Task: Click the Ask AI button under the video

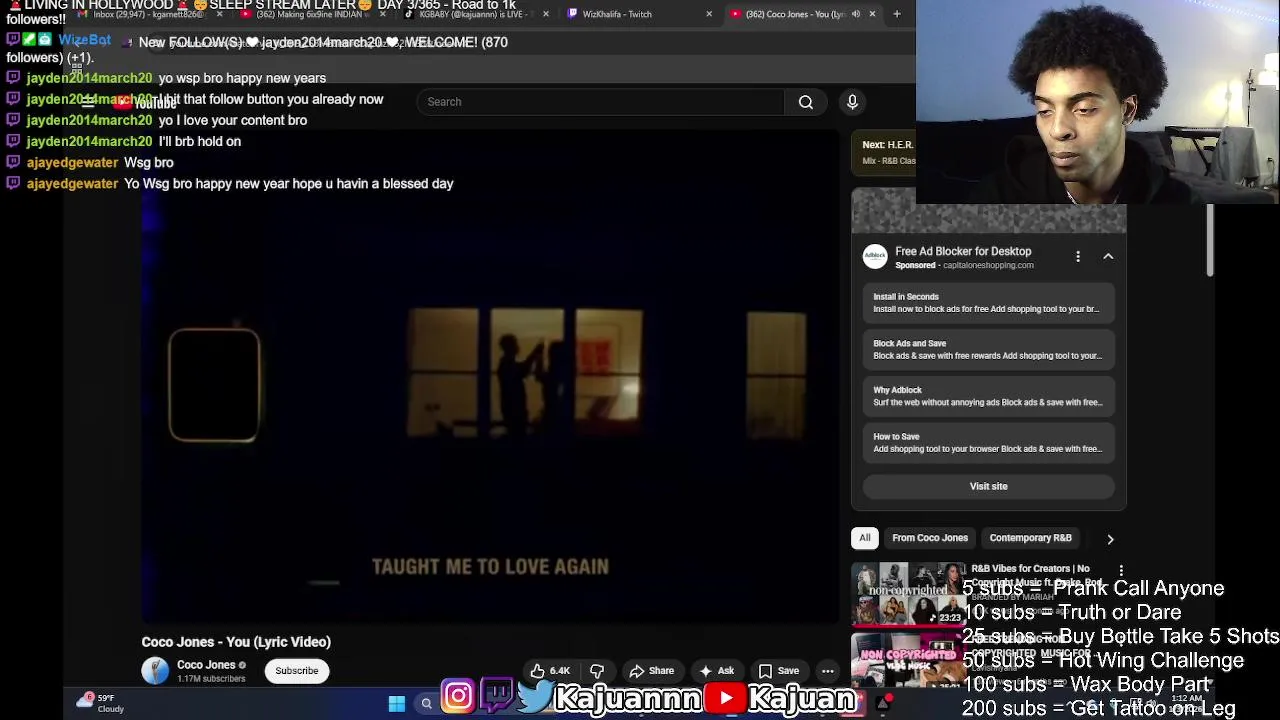Action: (x=717, y=671)
